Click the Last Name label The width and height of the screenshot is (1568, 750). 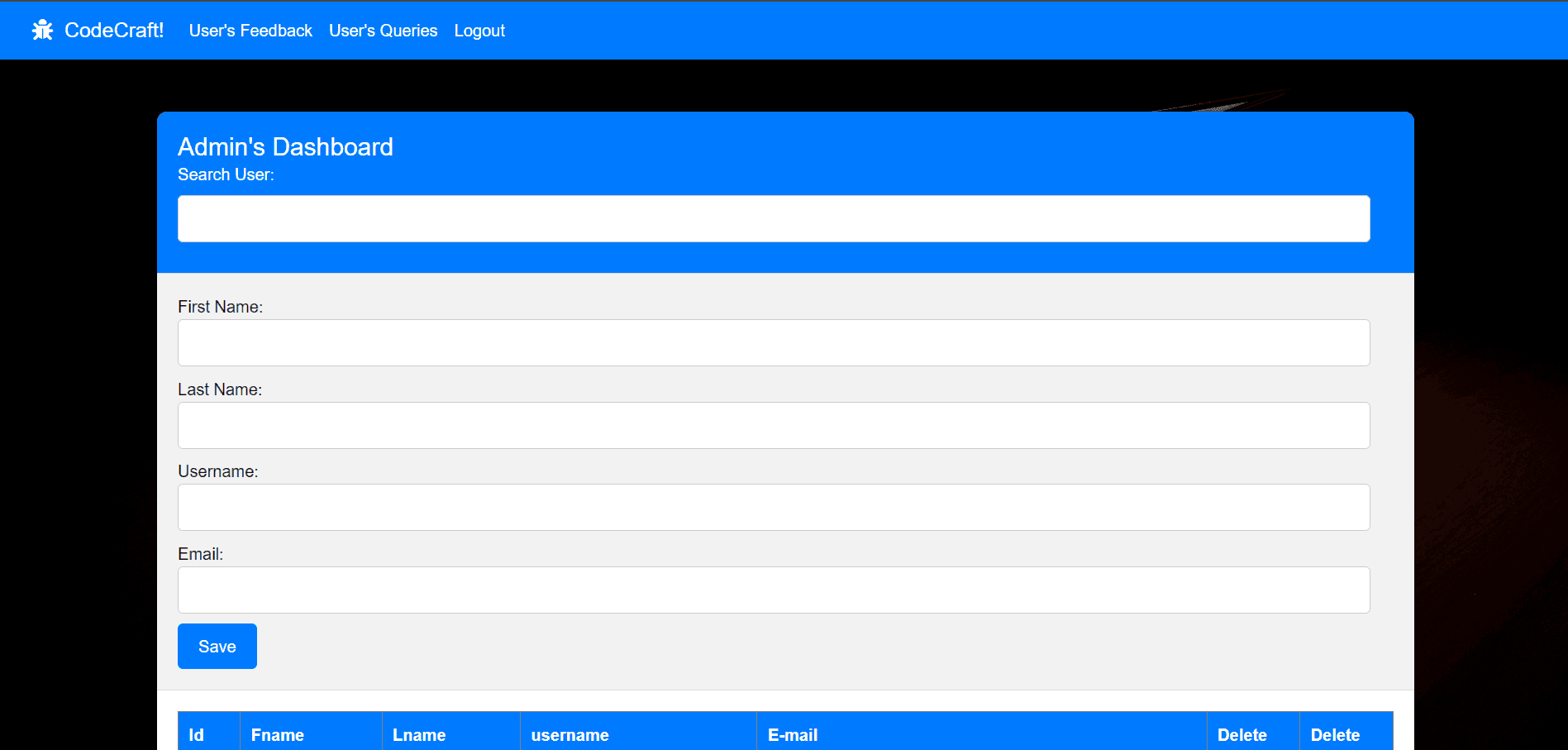[220, 389]
